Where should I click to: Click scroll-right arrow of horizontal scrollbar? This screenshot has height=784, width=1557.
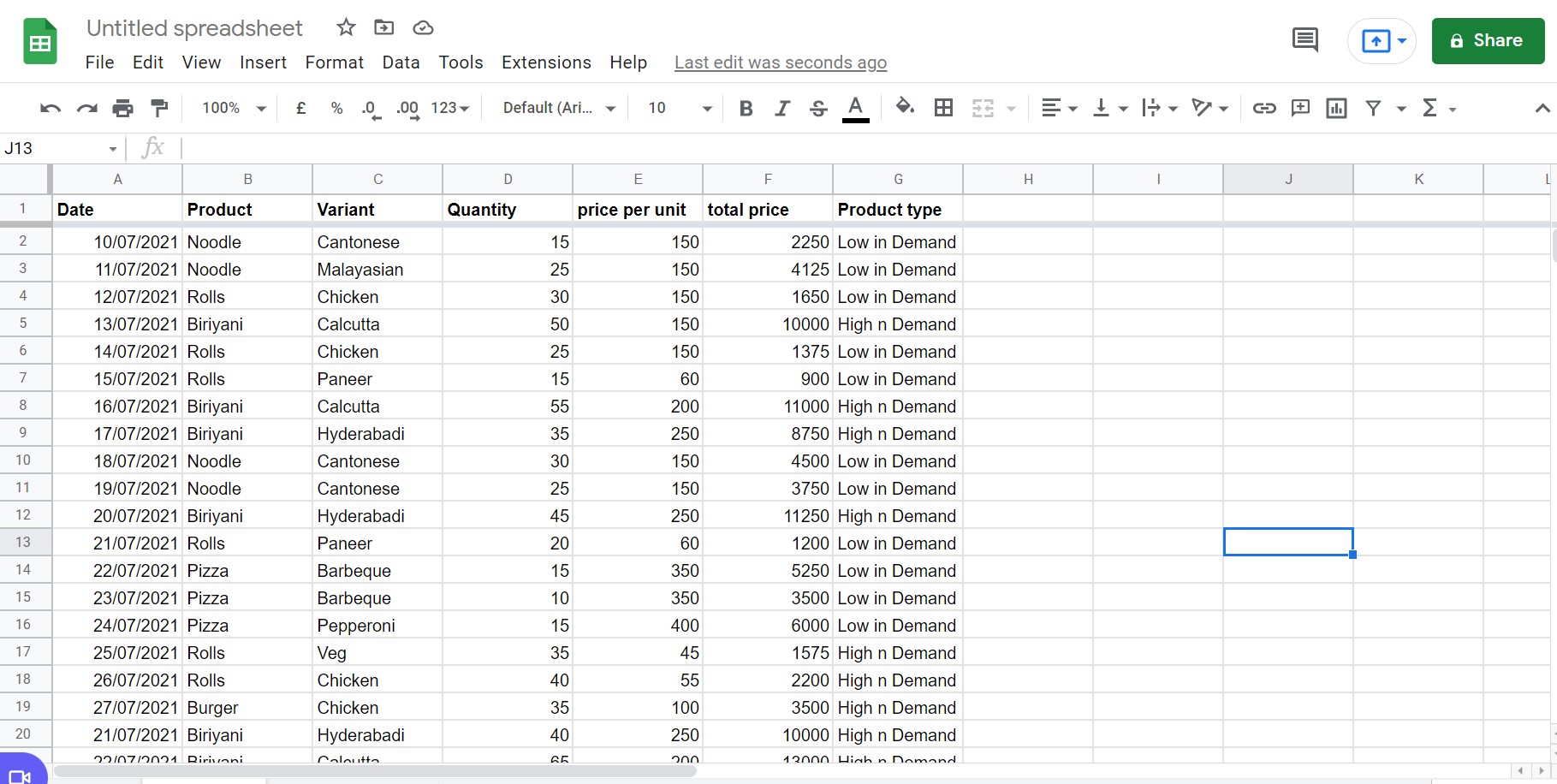pyautogui.click(x=1541, y=771)
